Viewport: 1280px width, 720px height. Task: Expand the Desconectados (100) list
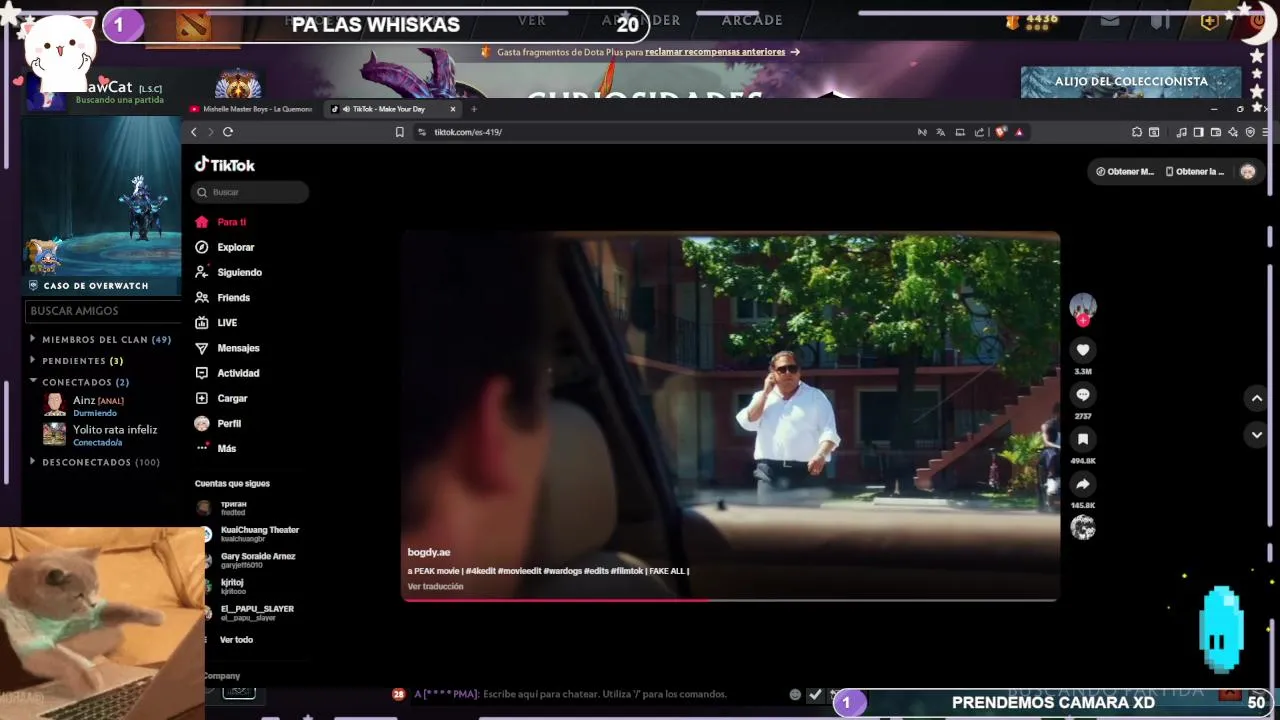coord(94,462)
